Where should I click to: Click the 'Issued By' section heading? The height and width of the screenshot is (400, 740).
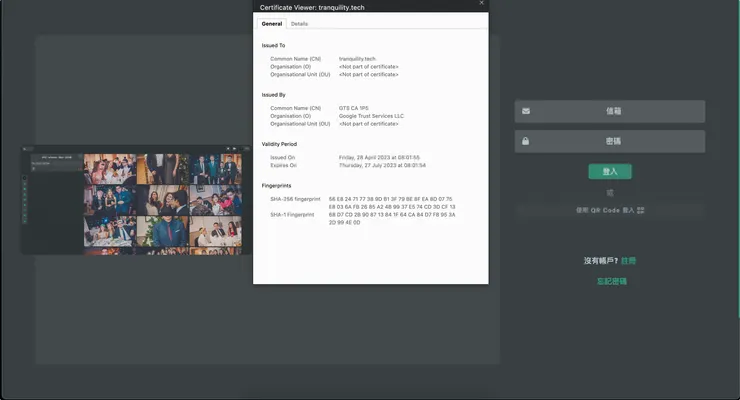point(274,95)
